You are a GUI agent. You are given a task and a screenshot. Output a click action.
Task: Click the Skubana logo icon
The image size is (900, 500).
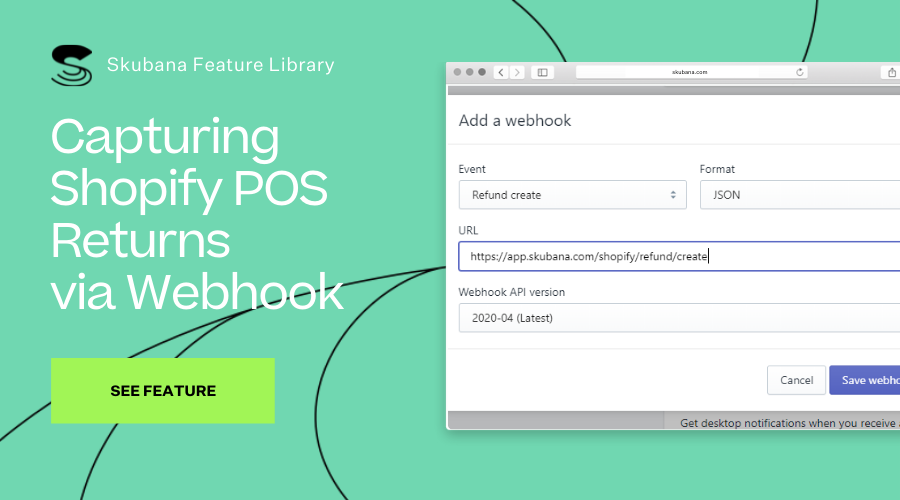(x=72, y=65)
